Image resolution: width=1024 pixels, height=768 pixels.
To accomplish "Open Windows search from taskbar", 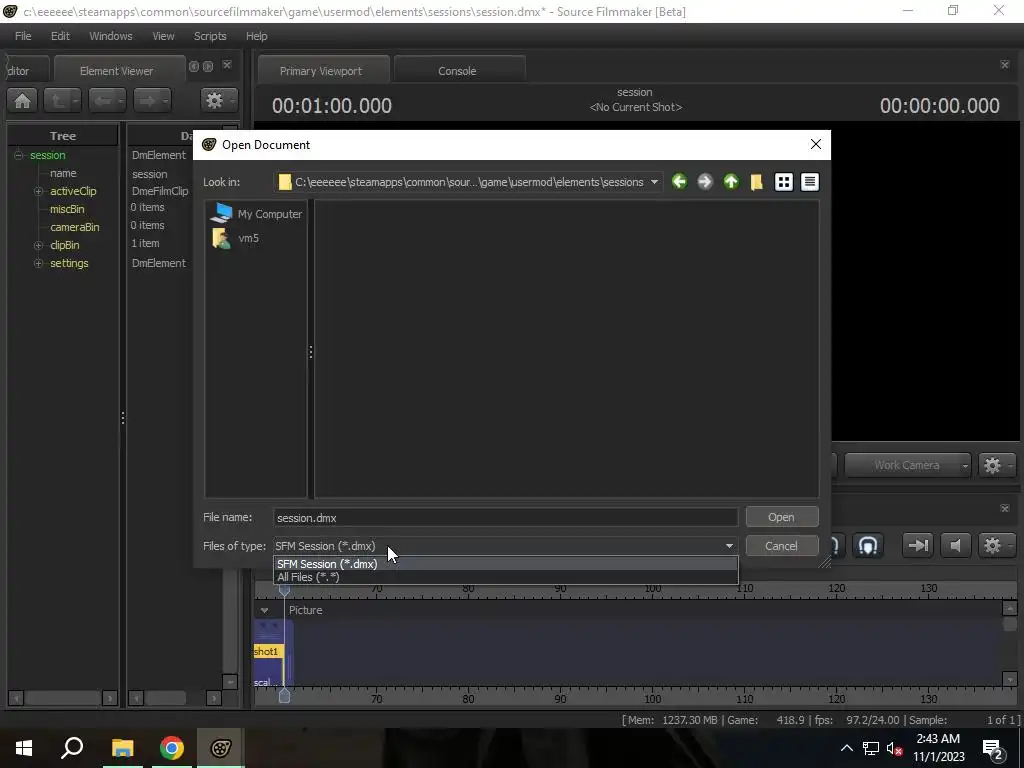I will point(72,748).
